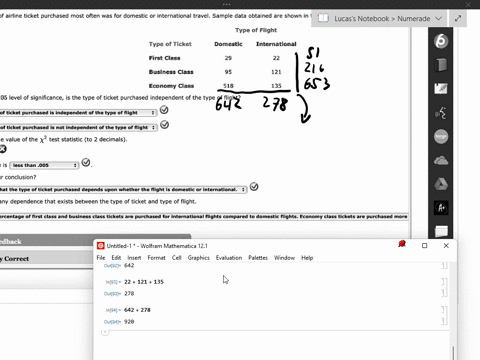Click the Domestic column header

[x=228, y=44]
